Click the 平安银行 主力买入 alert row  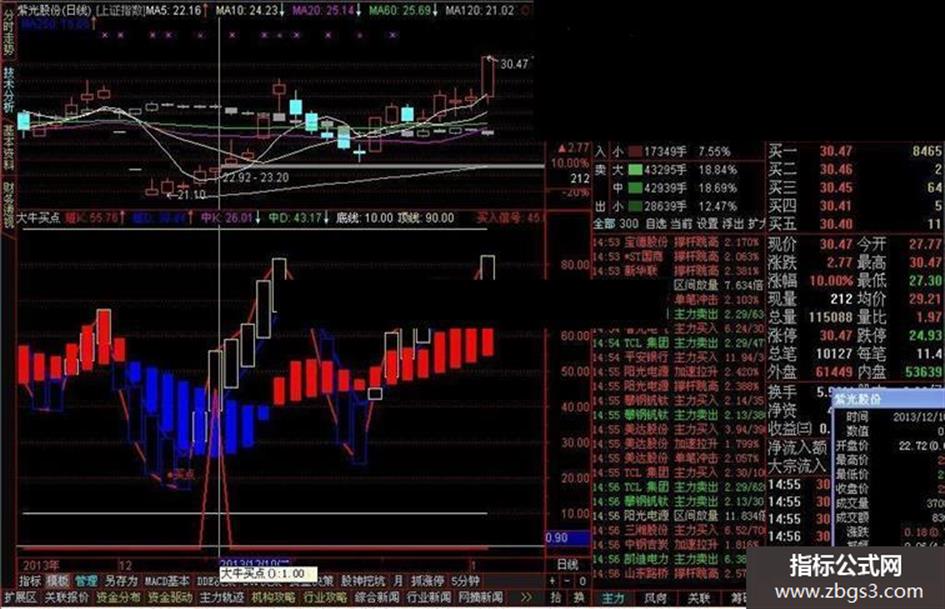click(x=678, y=357)
